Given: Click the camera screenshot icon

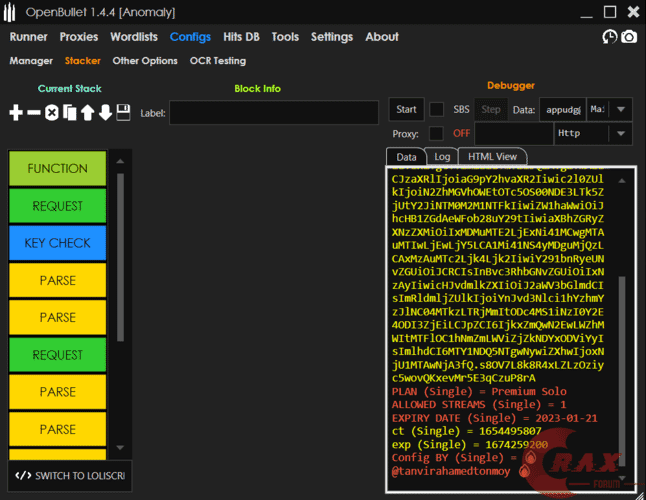Looking at the screenshot, I should tap(629, 37).
